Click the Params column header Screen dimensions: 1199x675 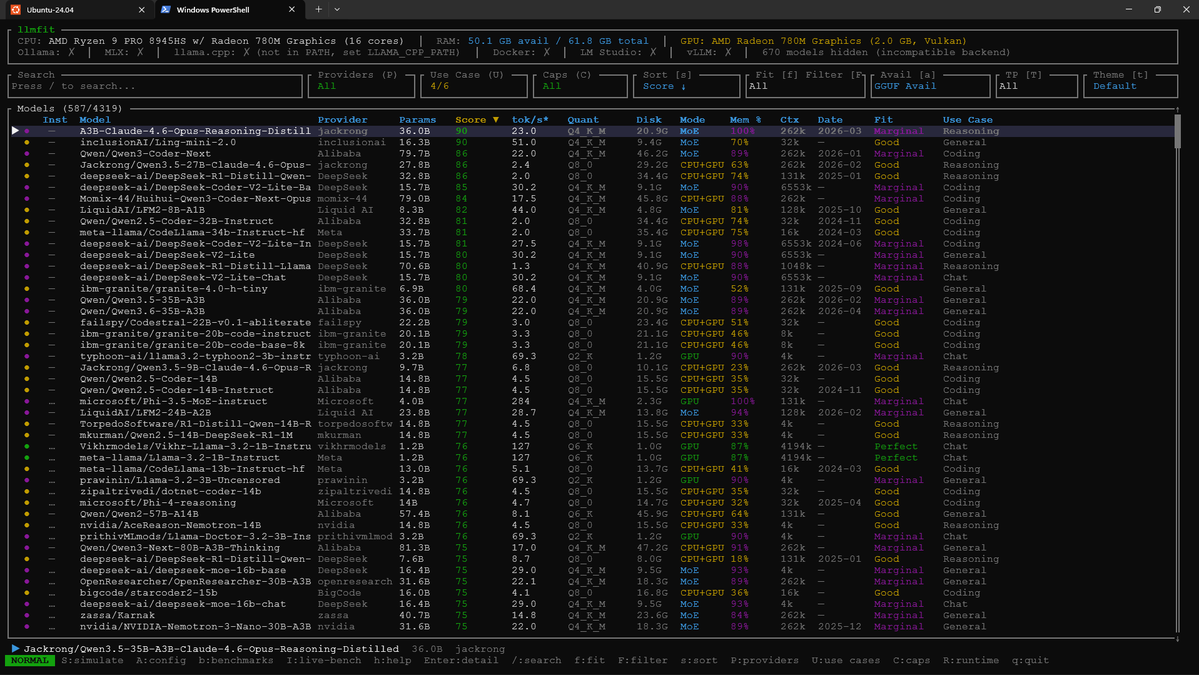coord(418,120)
